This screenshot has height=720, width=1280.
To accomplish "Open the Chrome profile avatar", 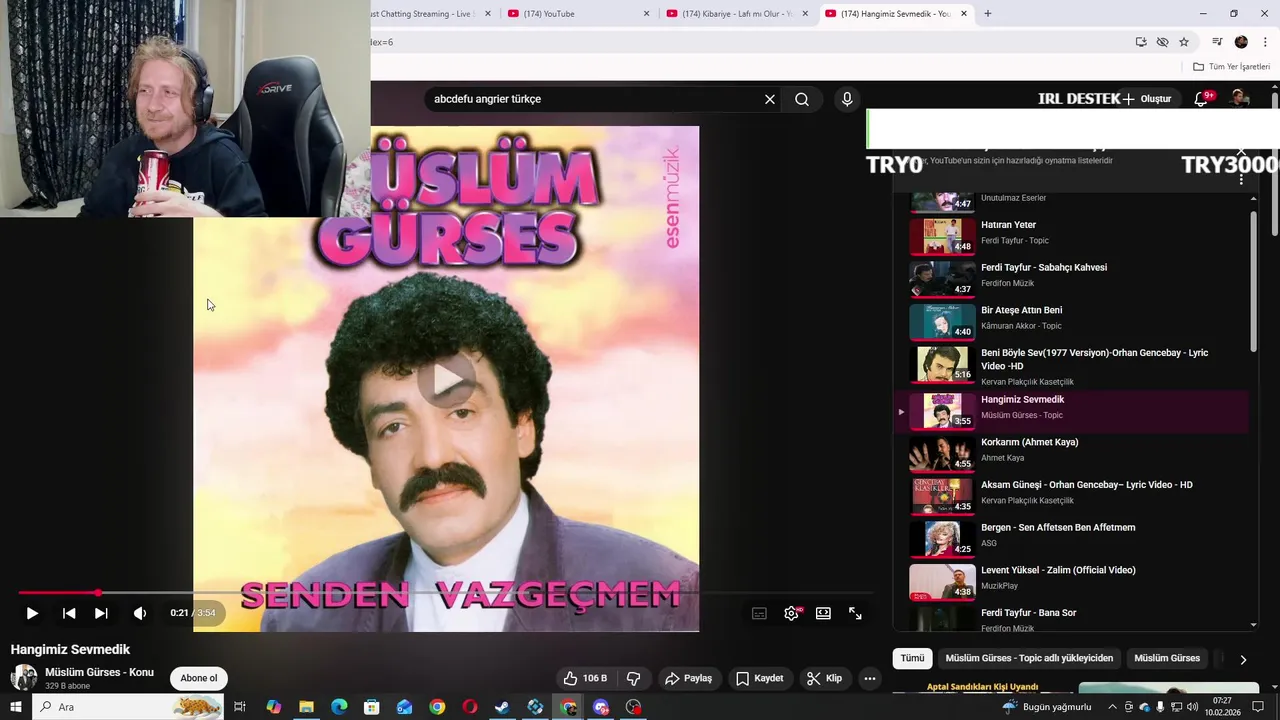I will 1241,42.
